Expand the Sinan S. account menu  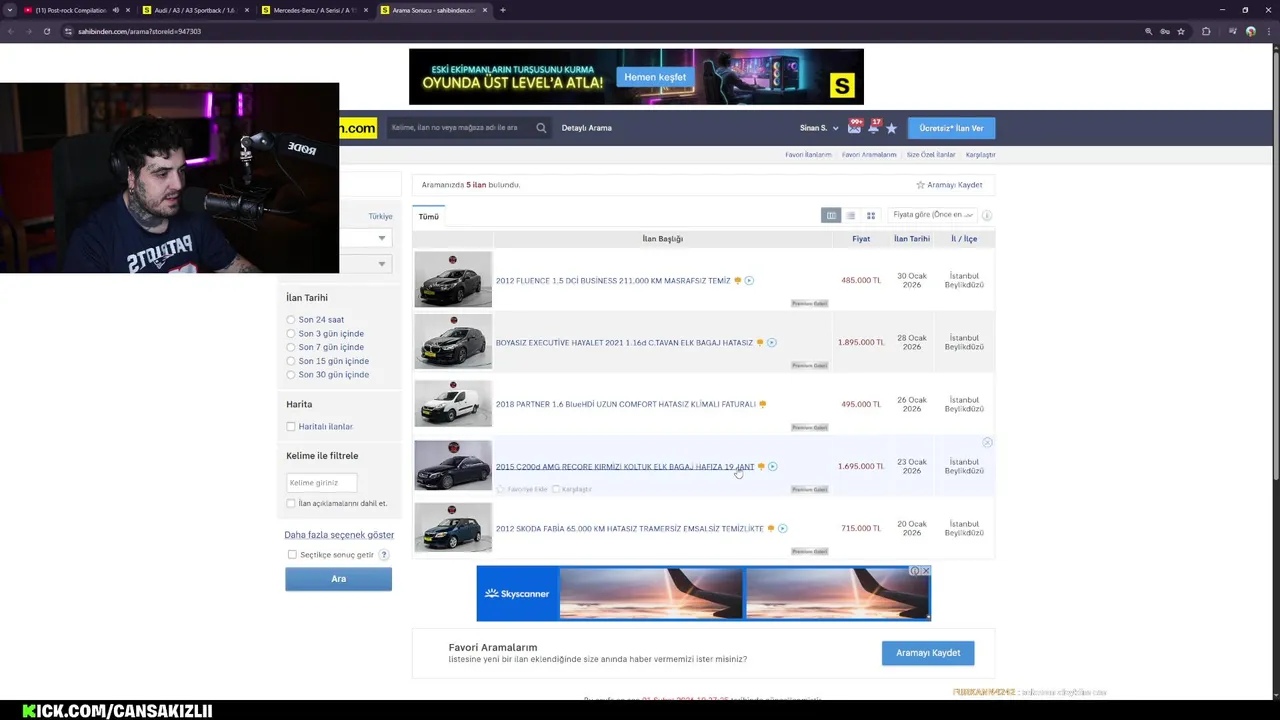coord(819,128)
